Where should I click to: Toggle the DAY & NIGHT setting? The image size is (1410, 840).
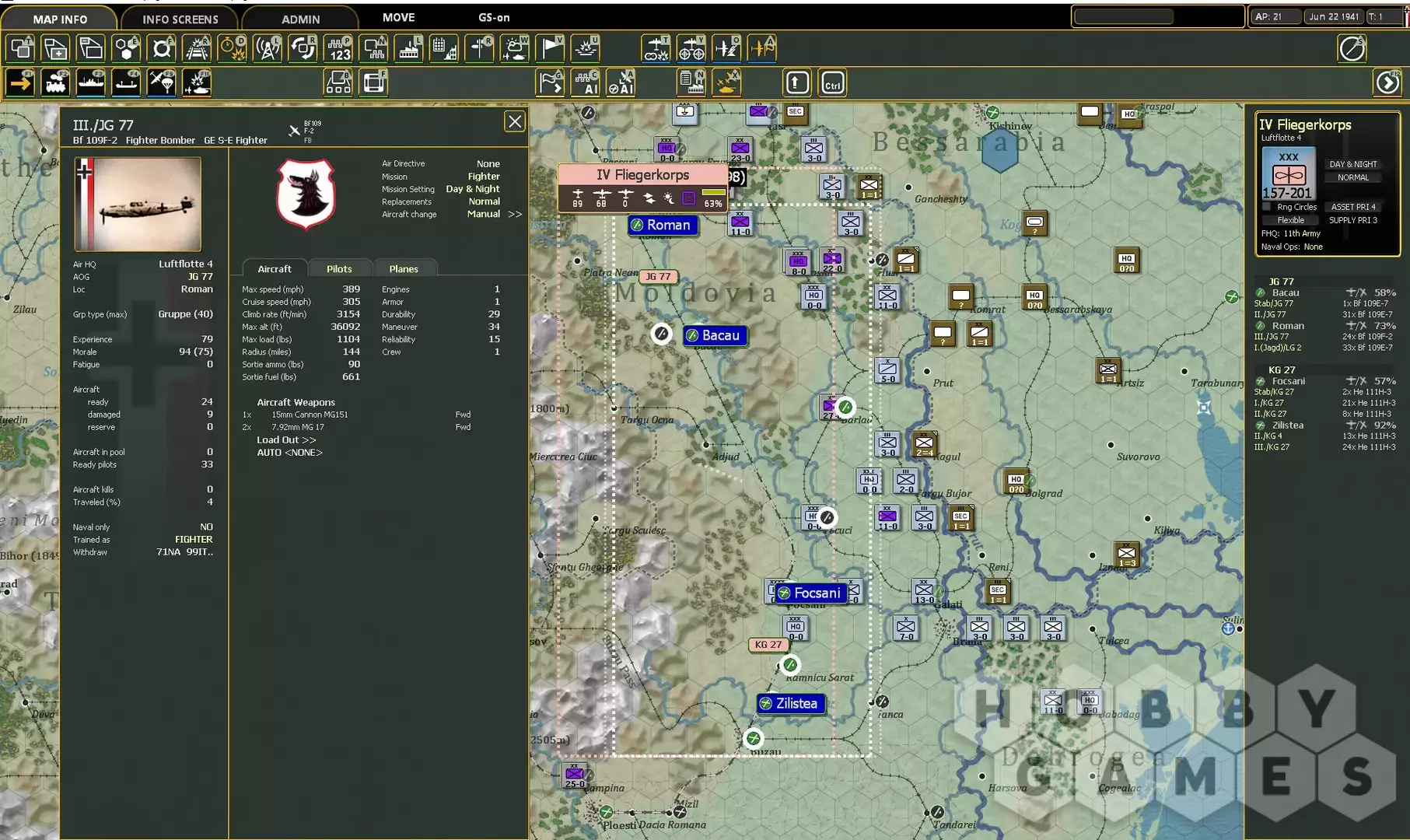click(x=1352, y=164)
